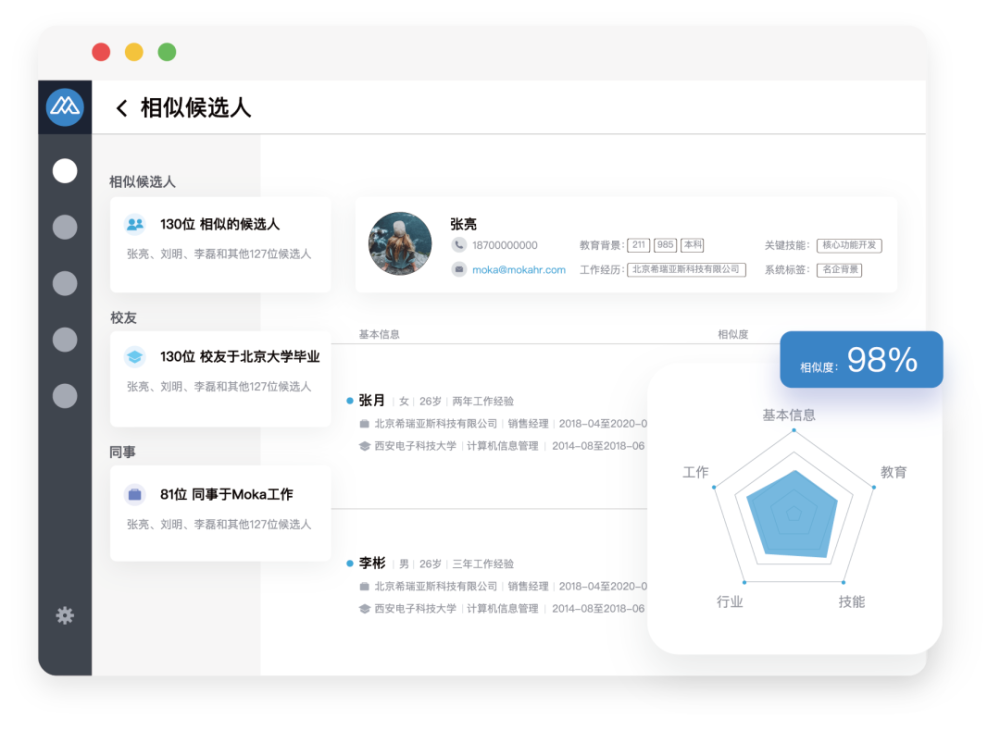Click the 北京希瑞亚斯科技有限公司 work history tag
Viewport: 1000px width, 731px height.
pos(686,270)
